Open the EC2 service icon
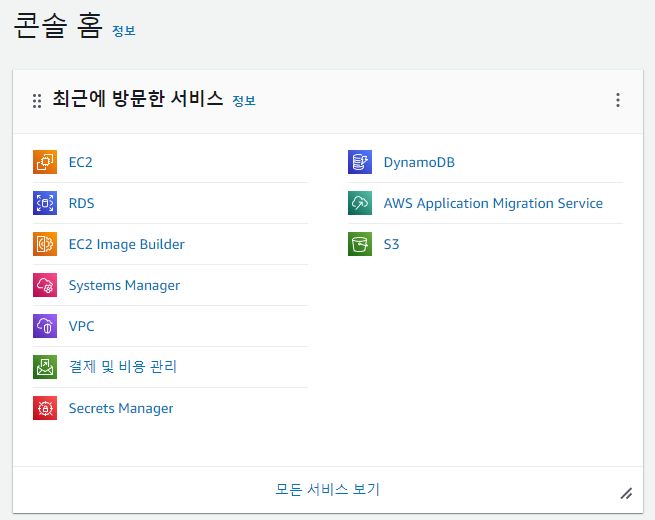 pyautogui.click(x=45, y=162)
